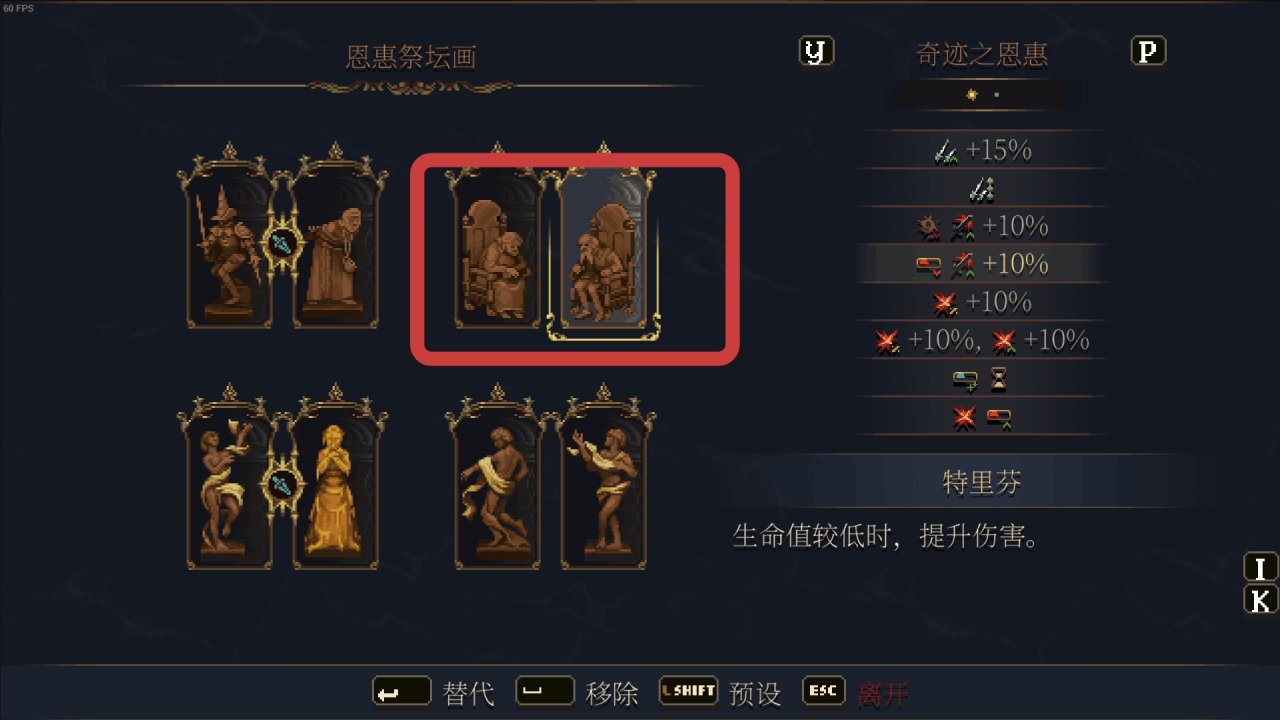Click the Y key previous page icon

(816, 52)
